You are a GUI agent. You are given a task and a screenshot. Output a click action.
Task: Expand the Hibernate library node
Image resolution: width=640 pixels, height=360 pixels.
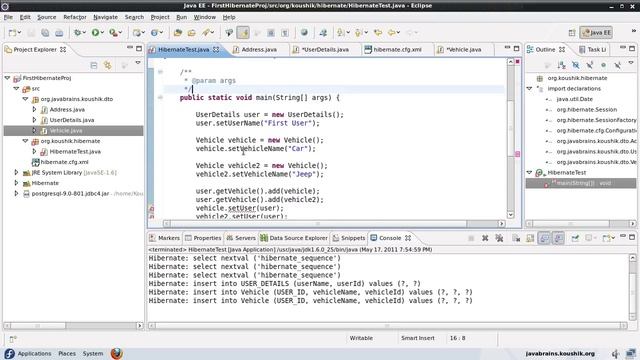(16, 183)
